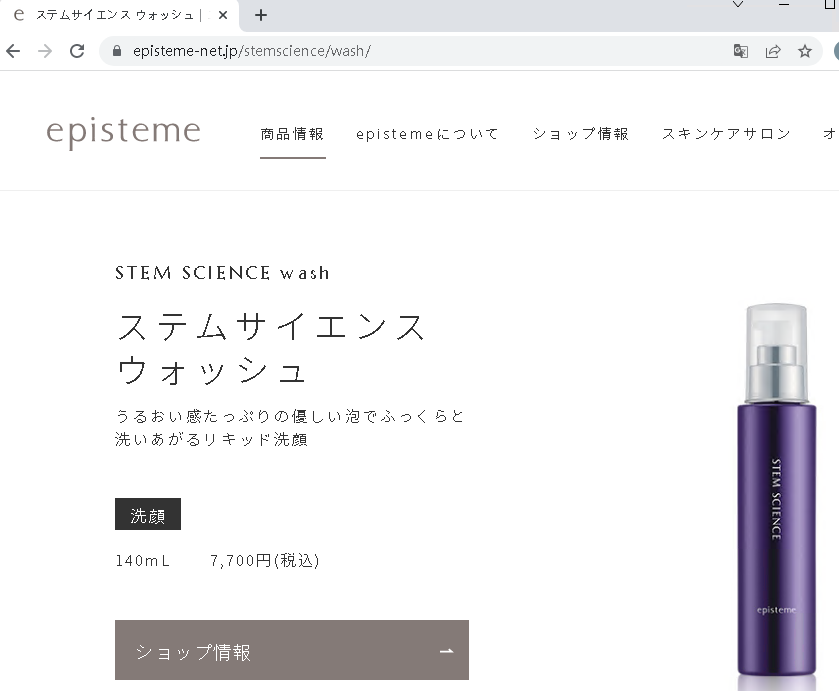The width and height of the screenshot is (839, 691).
Task: Open the ショップ情報 navigation item
Action: 580,134
